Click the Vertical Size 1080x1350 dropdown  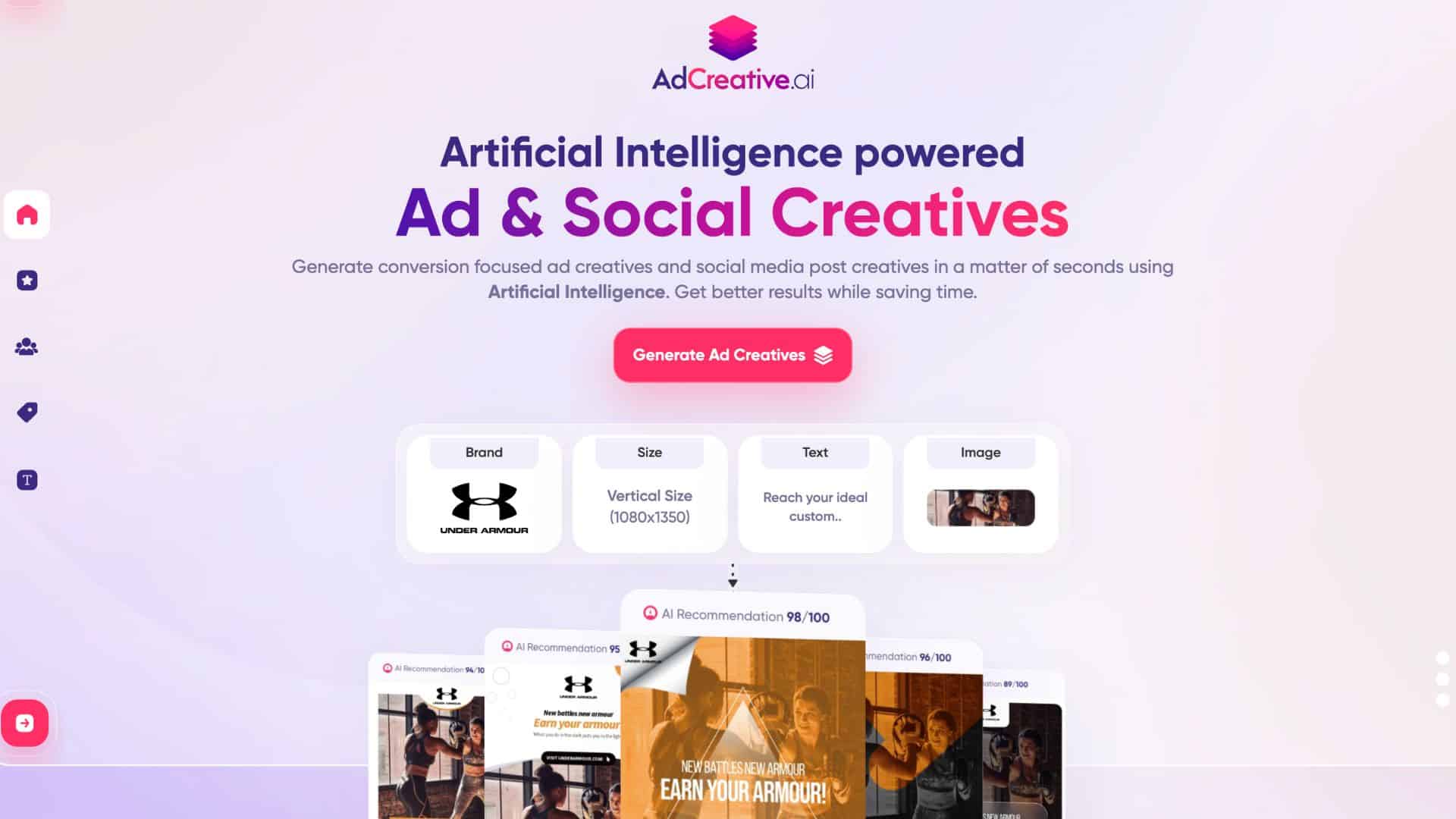click(649, 506)
